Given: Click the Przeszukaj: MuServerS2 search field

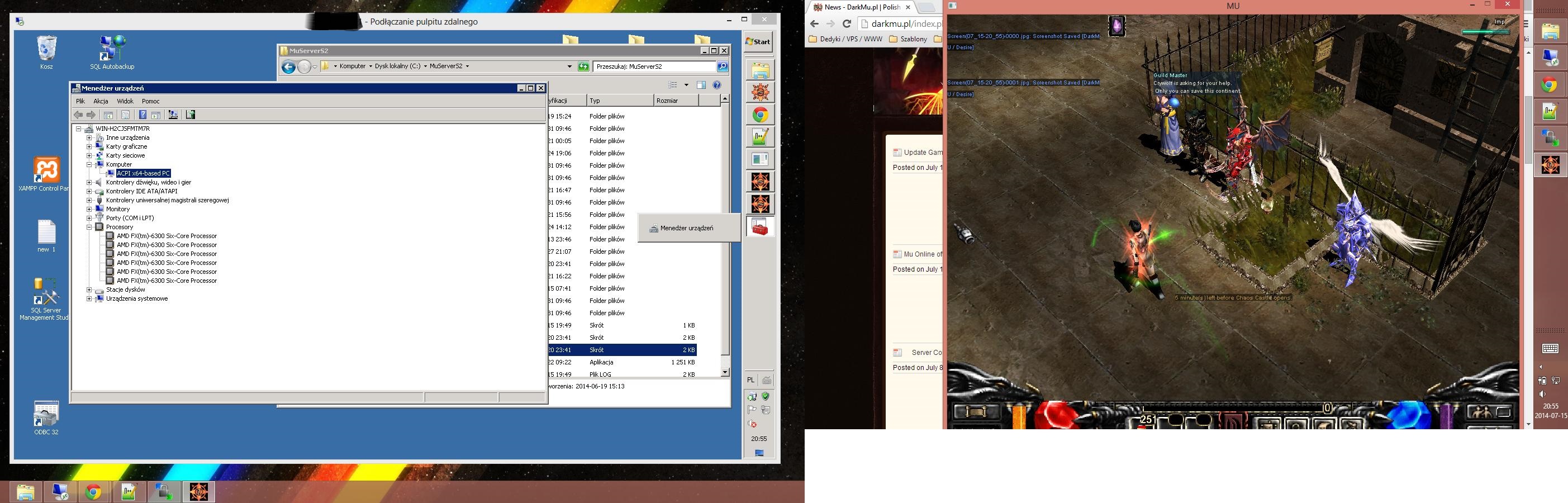Looking at the screenshot, I should tap(654, 67).
